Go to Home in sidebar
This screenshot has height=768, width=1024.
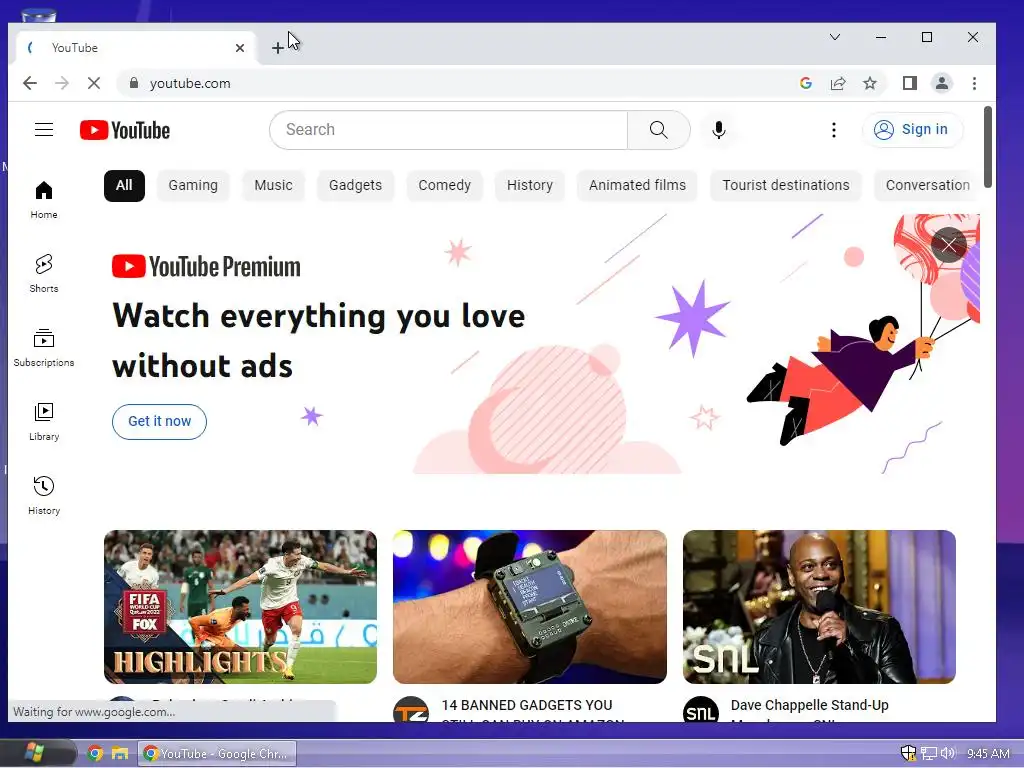coord(44,200)
